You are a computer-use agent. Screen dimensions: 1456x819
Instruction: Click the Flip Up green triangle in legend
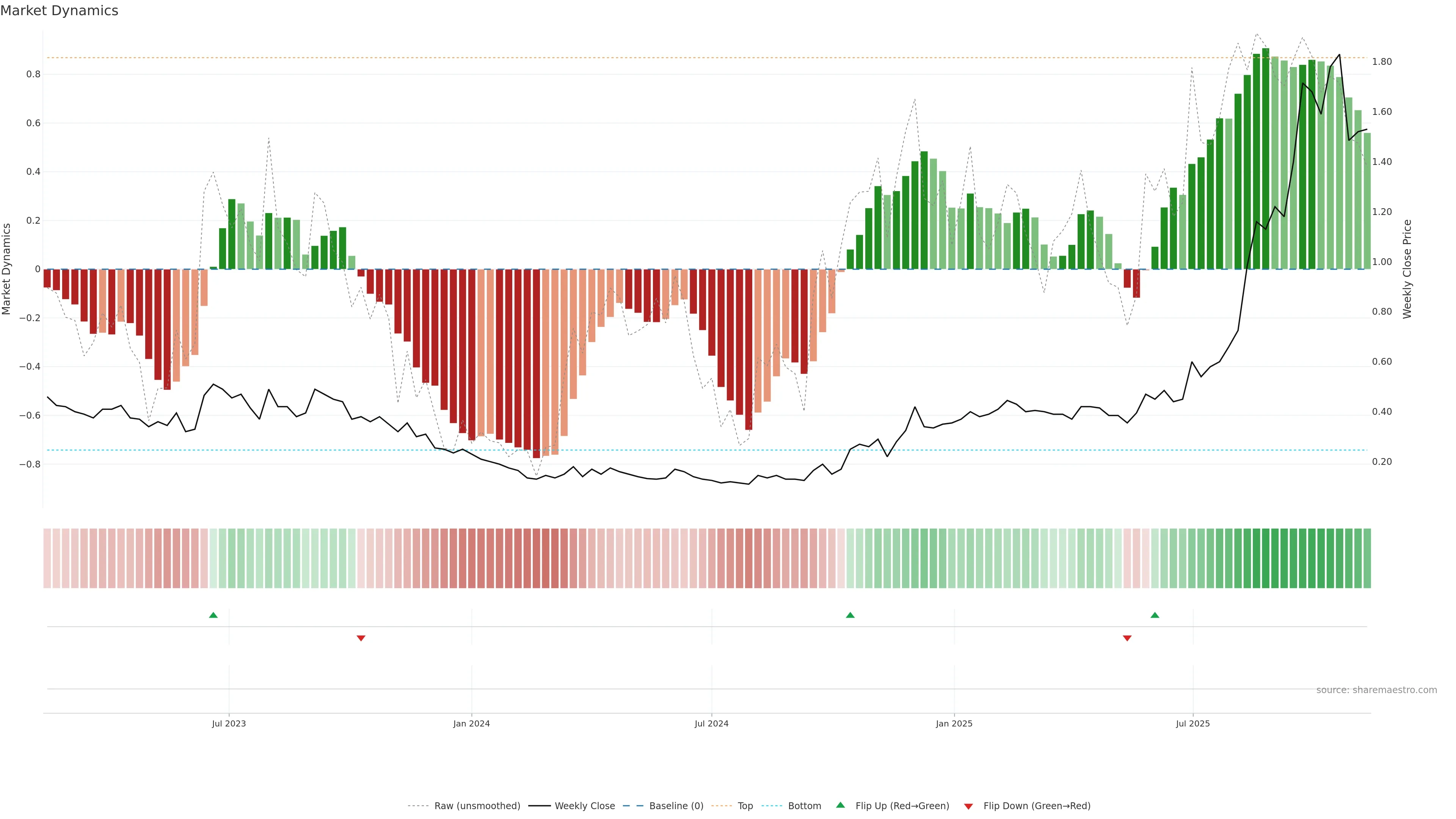(841, 805)
